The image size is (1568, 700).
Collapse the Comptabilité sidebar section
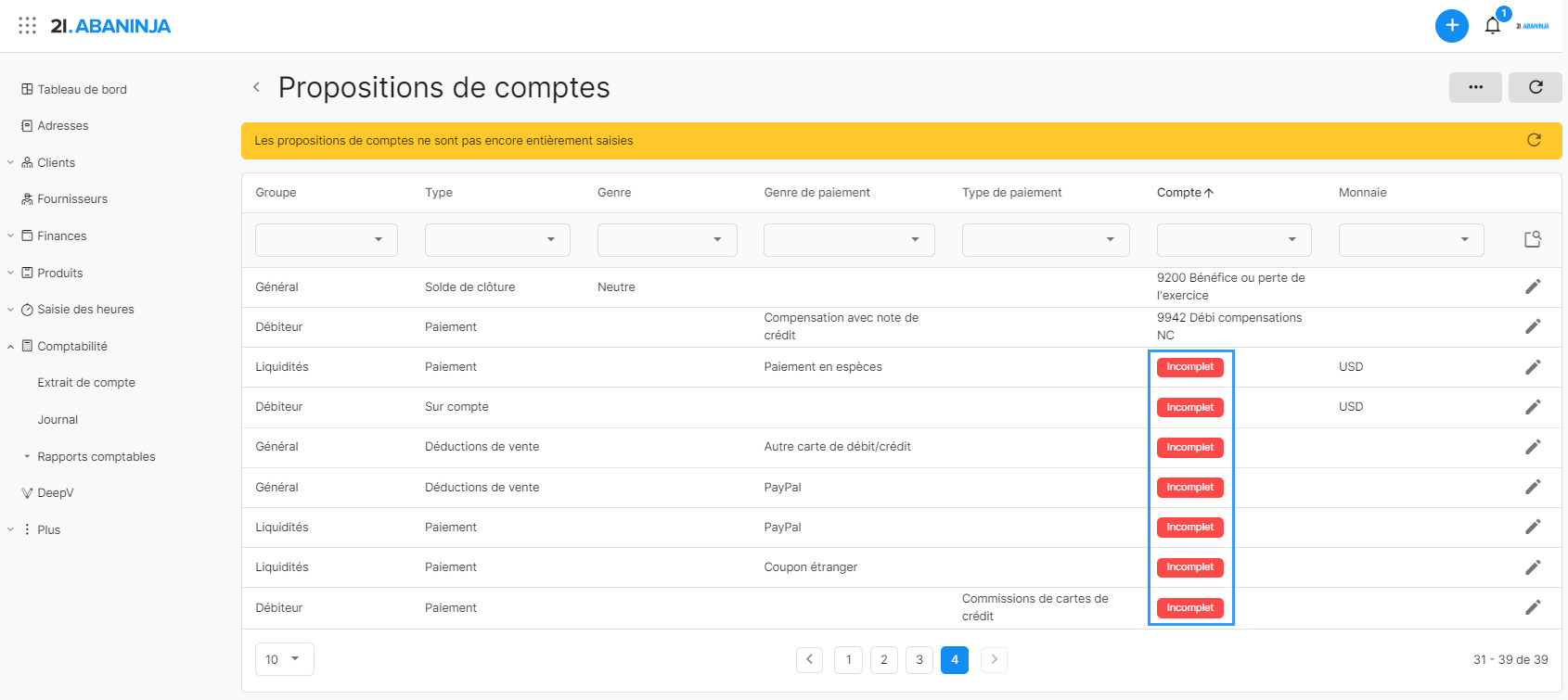[11, 347]
